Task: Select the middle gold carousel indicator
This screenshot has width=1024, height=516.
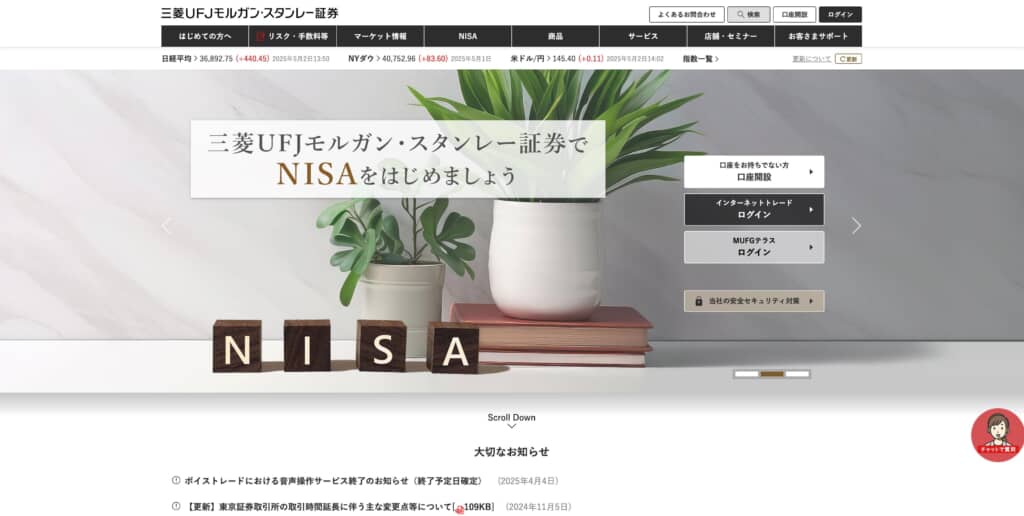Action: 772,374
